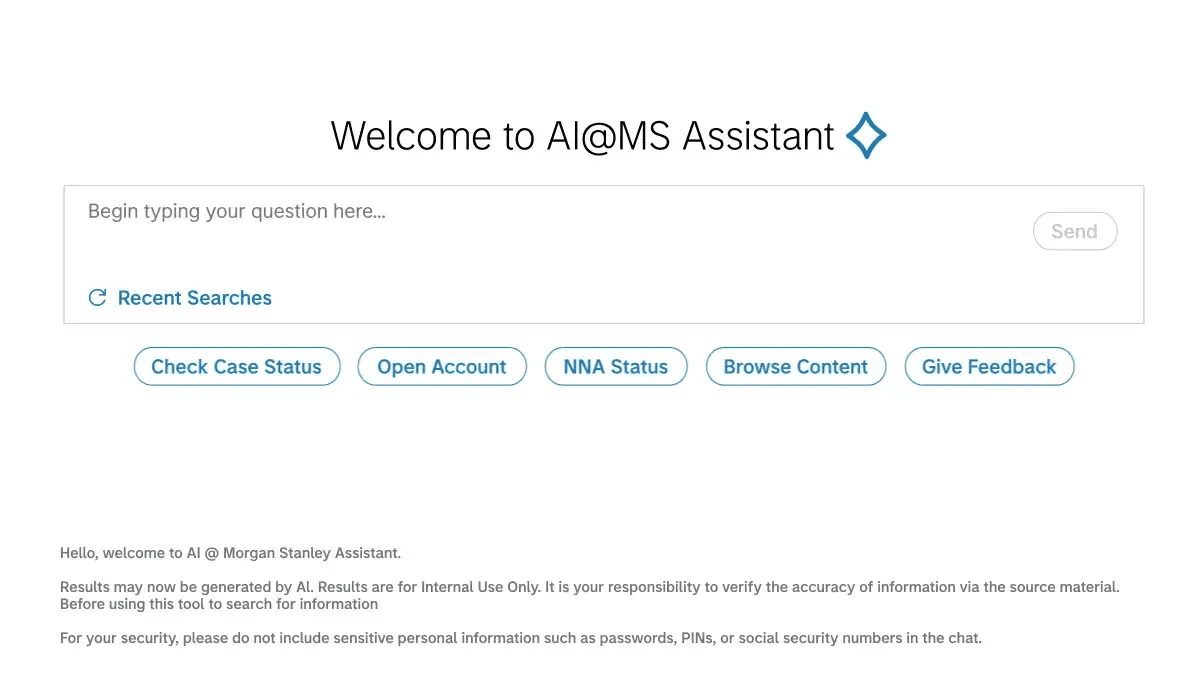
Task: Click the Welcome to AI@MS Assistant heading
Action: pyautogui.click(x=583, y=136)
